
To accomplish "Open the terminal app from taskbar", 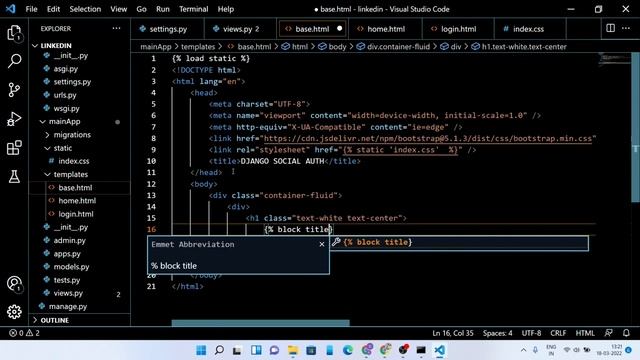I will coord(421,350).
